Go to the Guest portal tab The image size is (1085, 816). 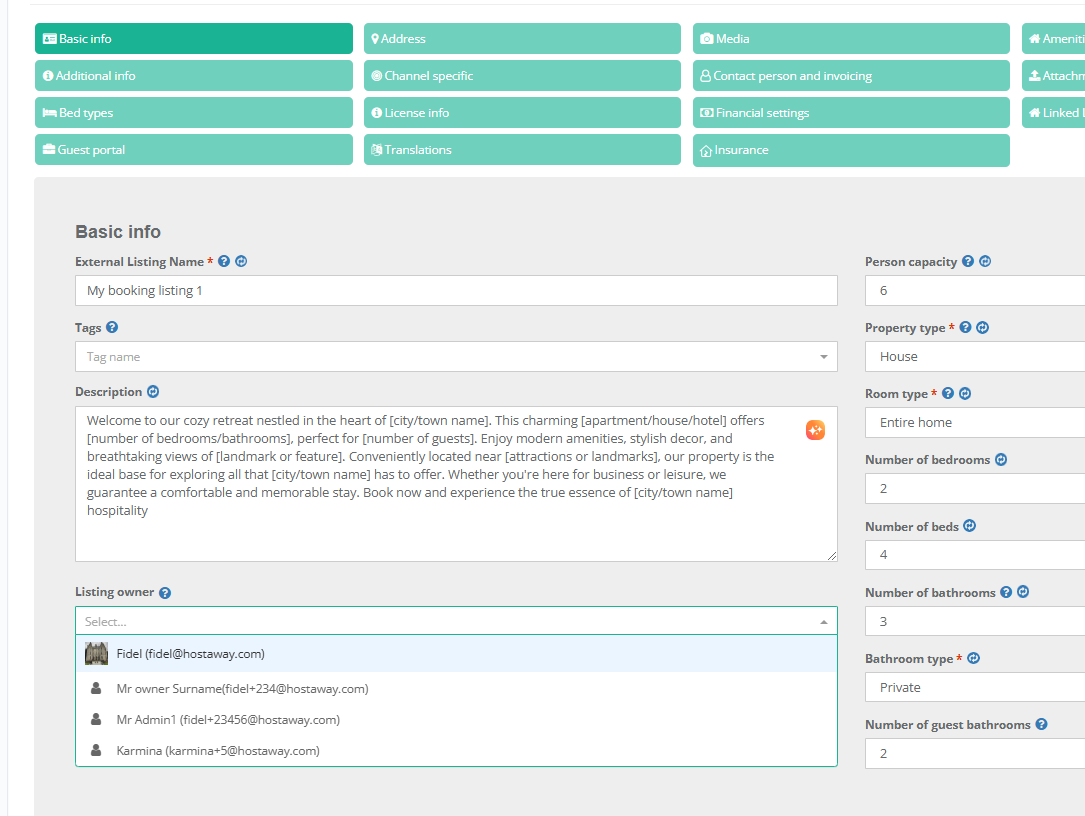(194, 150)
